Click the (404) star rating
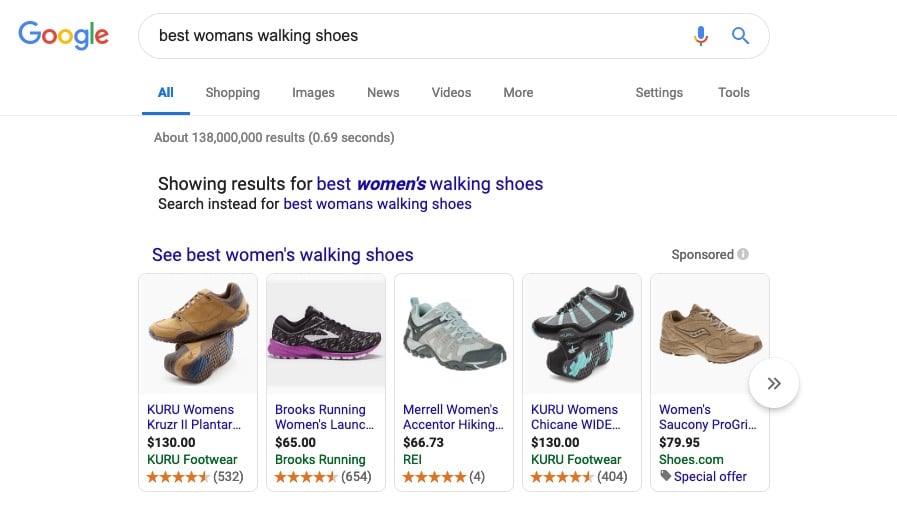 [579, 476]
